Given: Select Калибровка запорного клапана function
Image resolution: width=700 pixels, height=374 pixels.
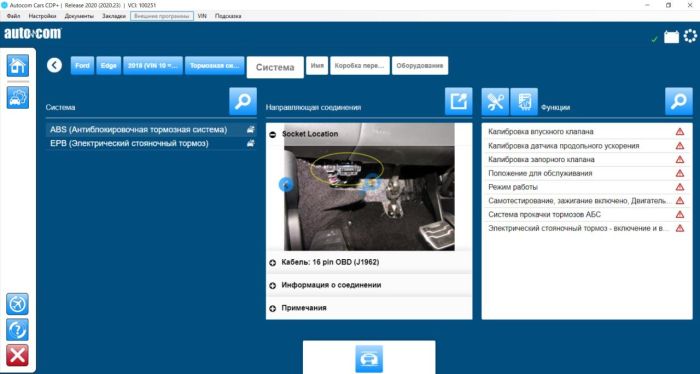Looking at the screenshot, I should click(587, 159).
